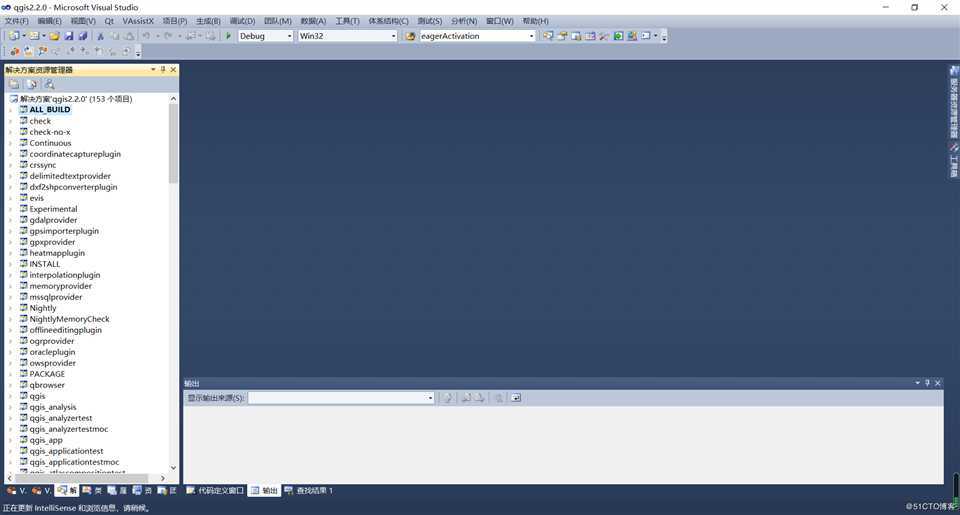The width and height of the screenshot is (960, 515).
Task: Expand the INSTALL project node
Action: pos(10,265)
